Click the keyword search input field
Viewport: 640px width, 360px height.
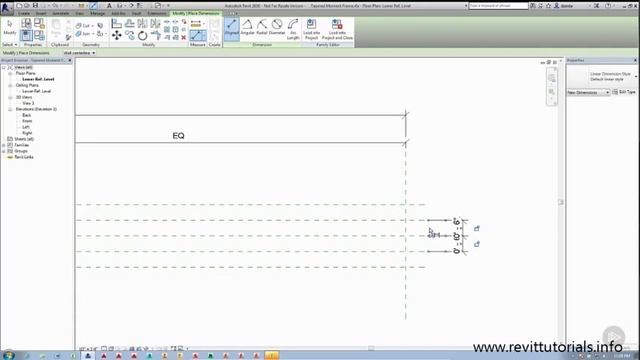(498, 6)
